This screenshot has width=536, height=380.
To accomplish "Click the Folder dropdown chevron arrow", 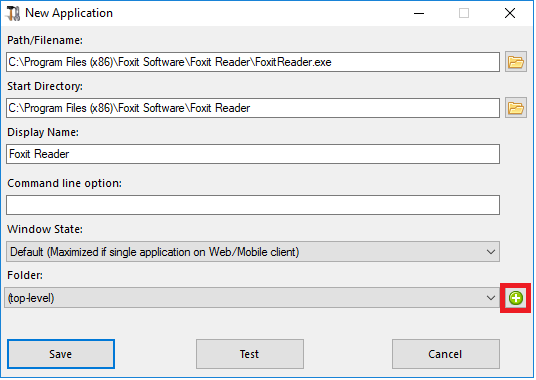I will (491, 298).
